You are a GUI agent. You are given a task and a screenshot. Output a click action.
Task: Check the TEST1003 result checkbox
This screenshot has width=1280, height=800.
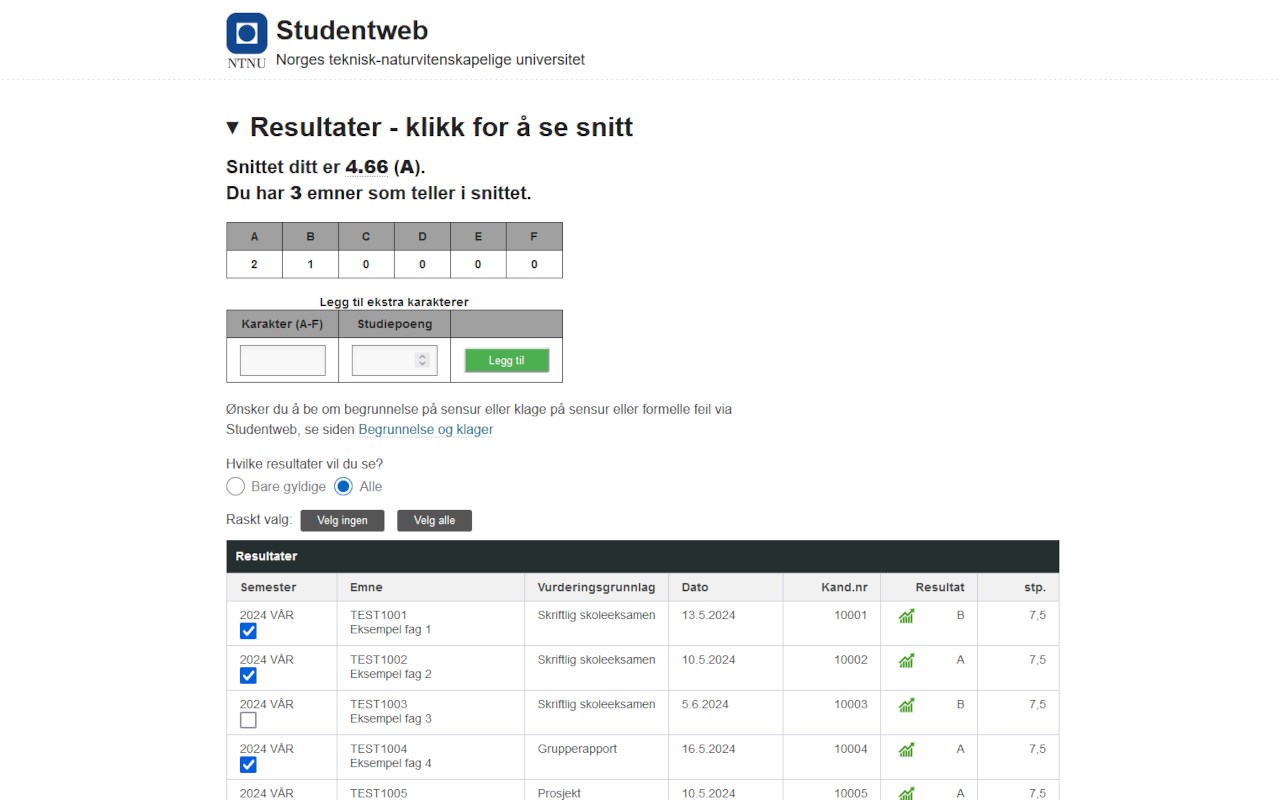tap(248, 720)
